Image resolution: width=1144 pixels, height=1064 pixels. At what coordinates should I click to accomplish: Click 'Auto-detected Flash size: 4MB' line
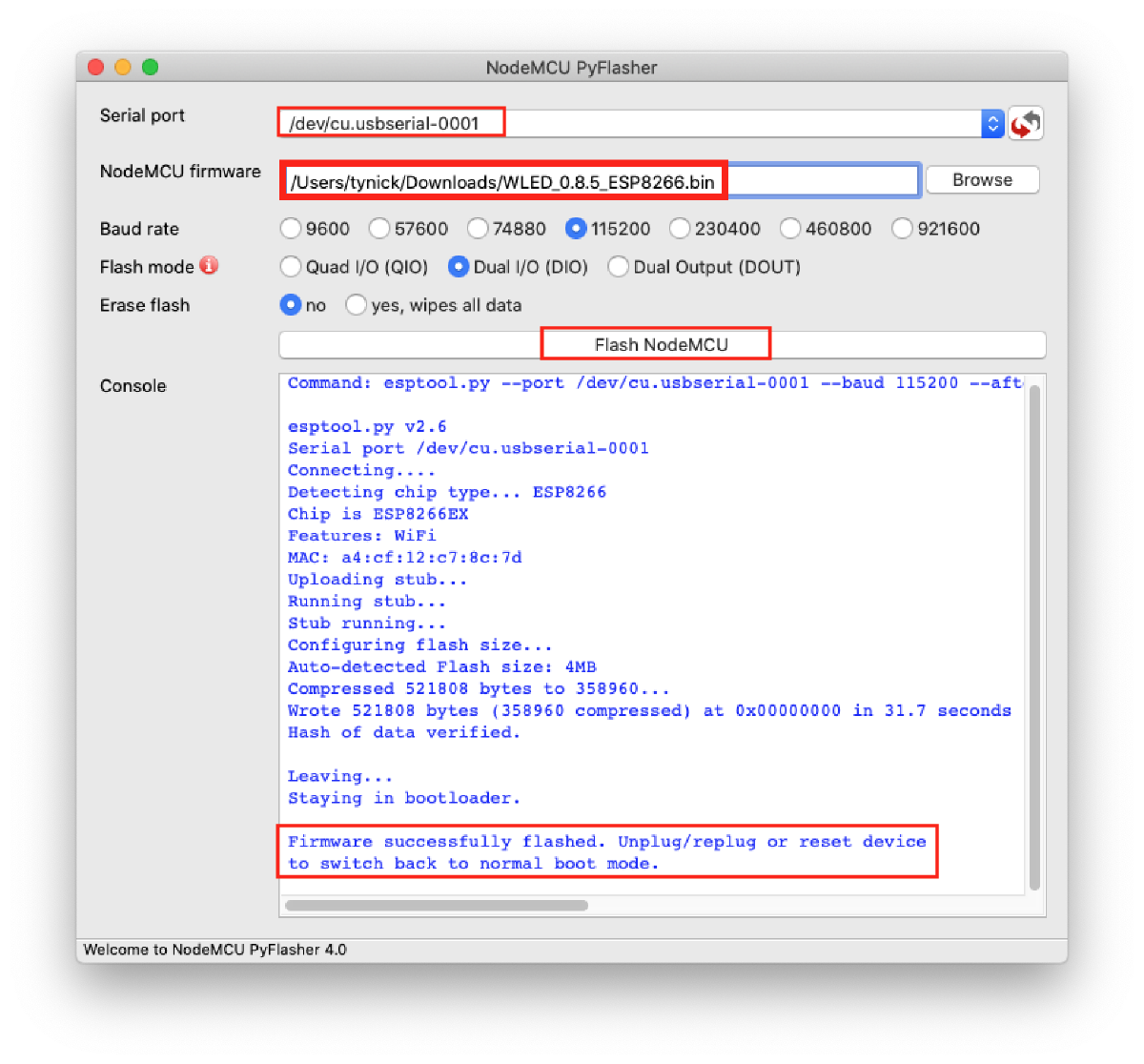442,666
